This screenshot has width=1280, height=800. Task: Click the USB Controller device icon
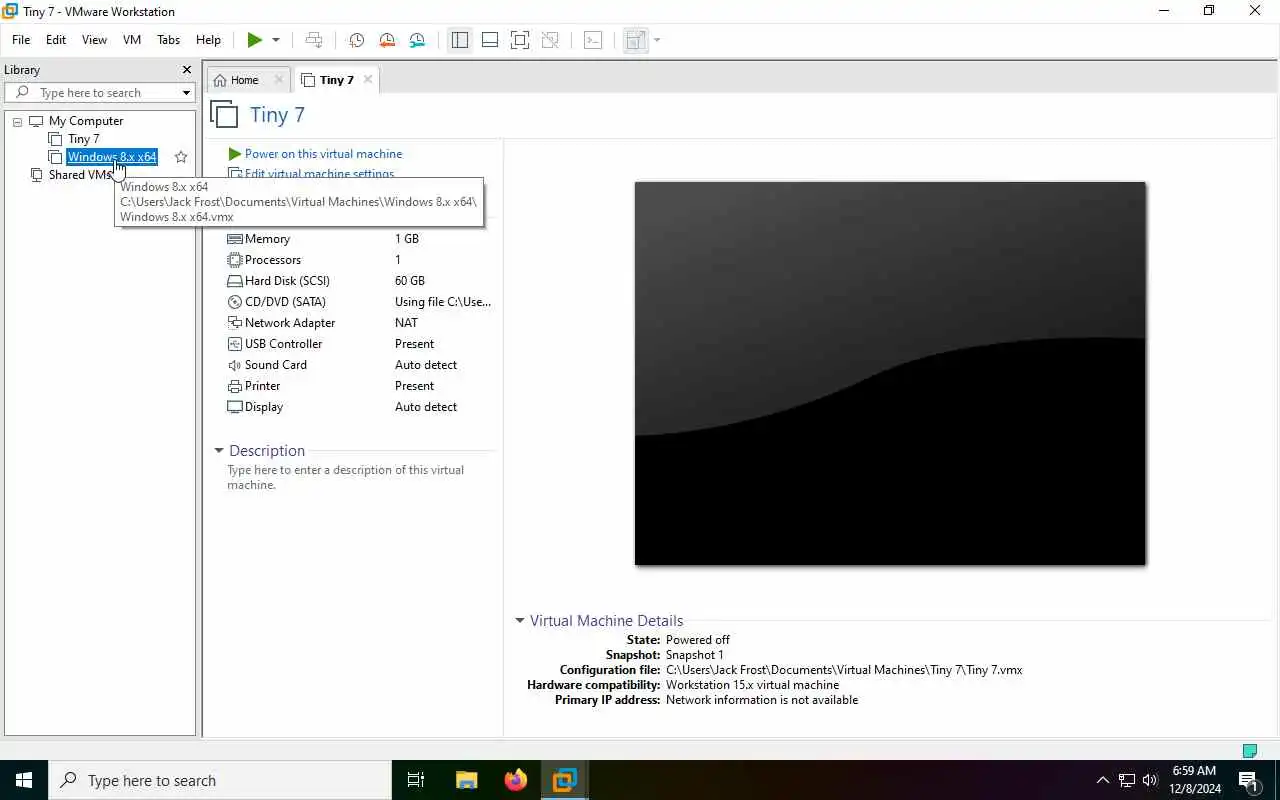235,344
